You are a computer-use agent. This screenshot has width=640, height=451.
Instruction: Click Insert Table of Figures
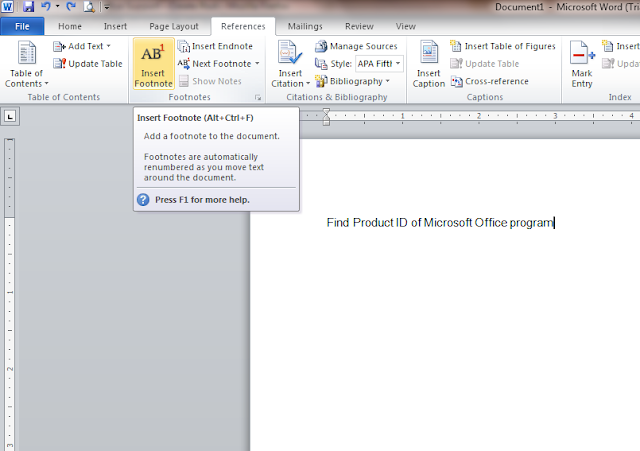(503, 46)
